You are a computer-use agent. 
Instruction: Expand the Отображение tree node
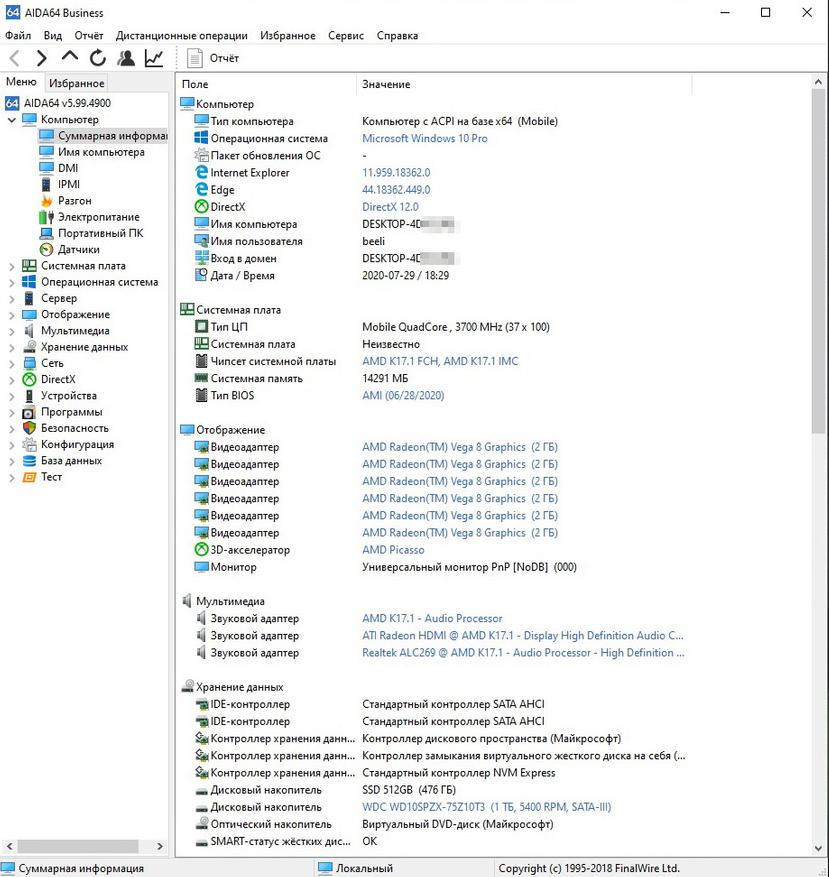coord(12,315)
